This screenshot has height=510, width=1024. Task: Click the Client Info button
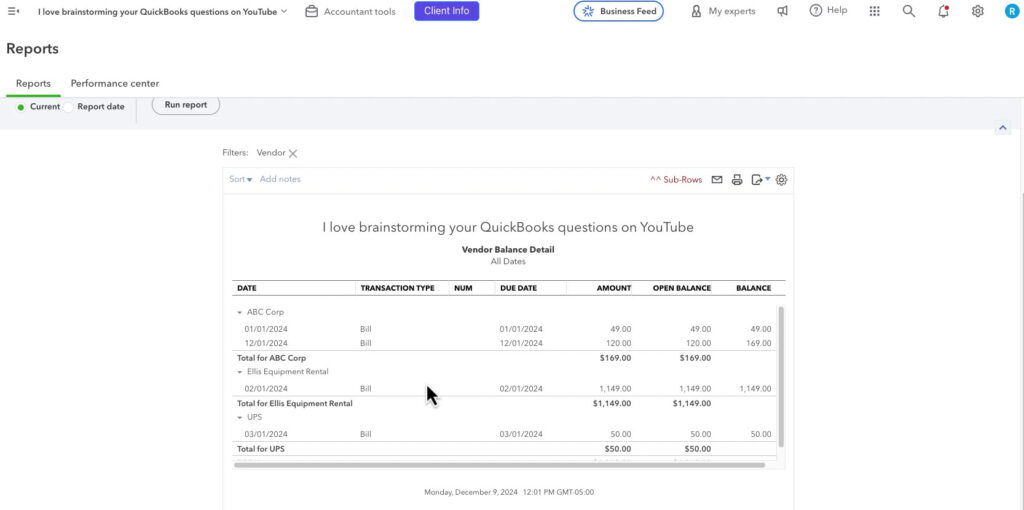(447, 11)
